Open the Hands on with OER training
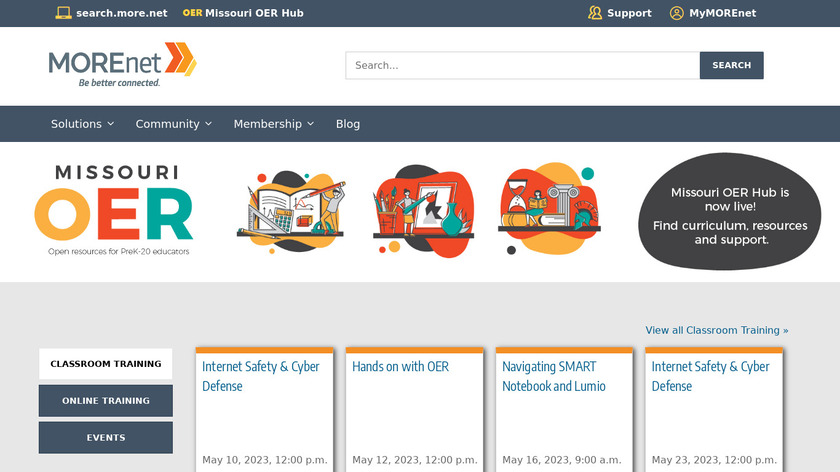Image resolution: width=840 pixels, height=472 pixels. coord(400,367)
